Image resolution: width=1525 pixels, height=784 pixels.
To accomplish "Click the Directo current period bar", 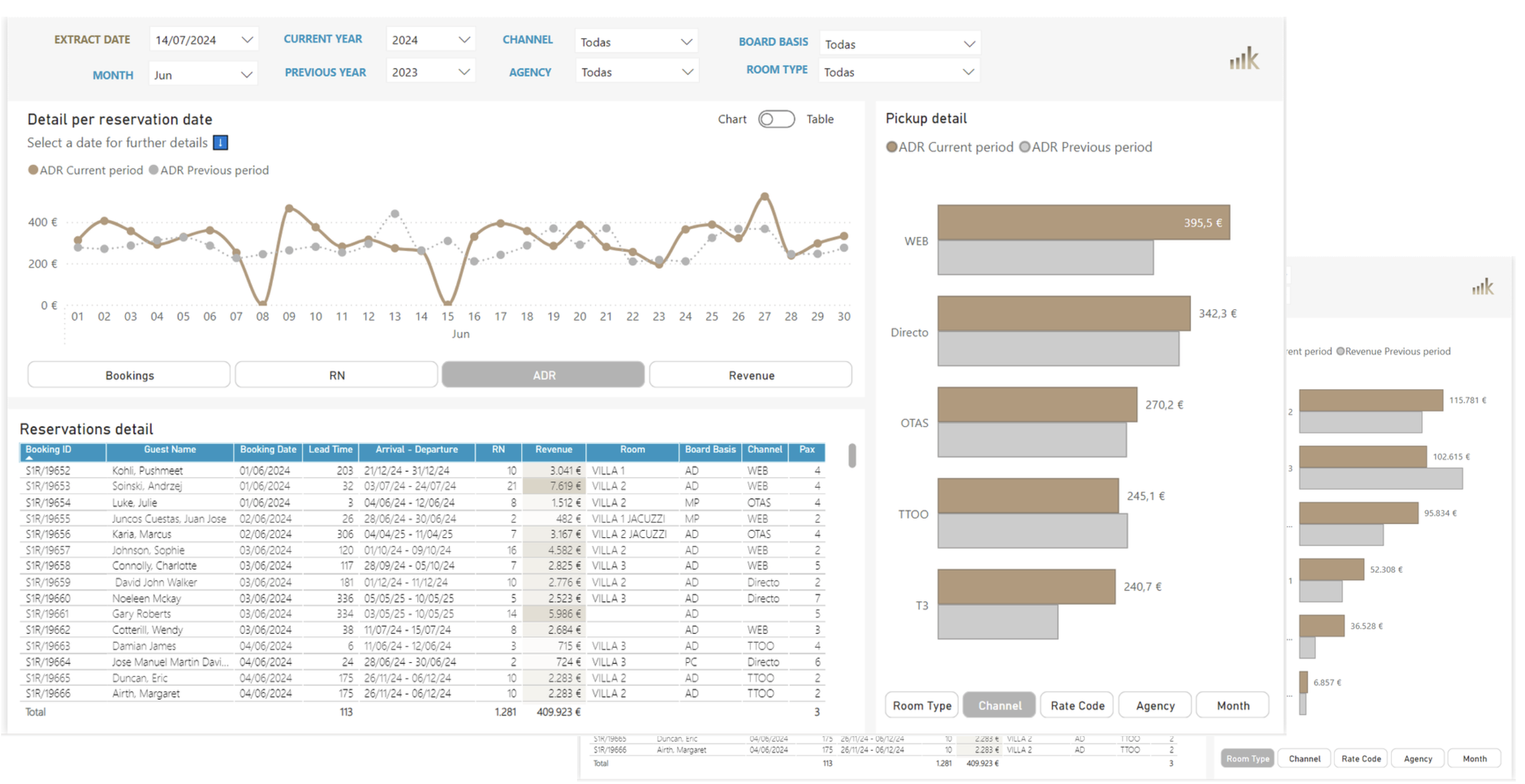I will [1064, 314].
